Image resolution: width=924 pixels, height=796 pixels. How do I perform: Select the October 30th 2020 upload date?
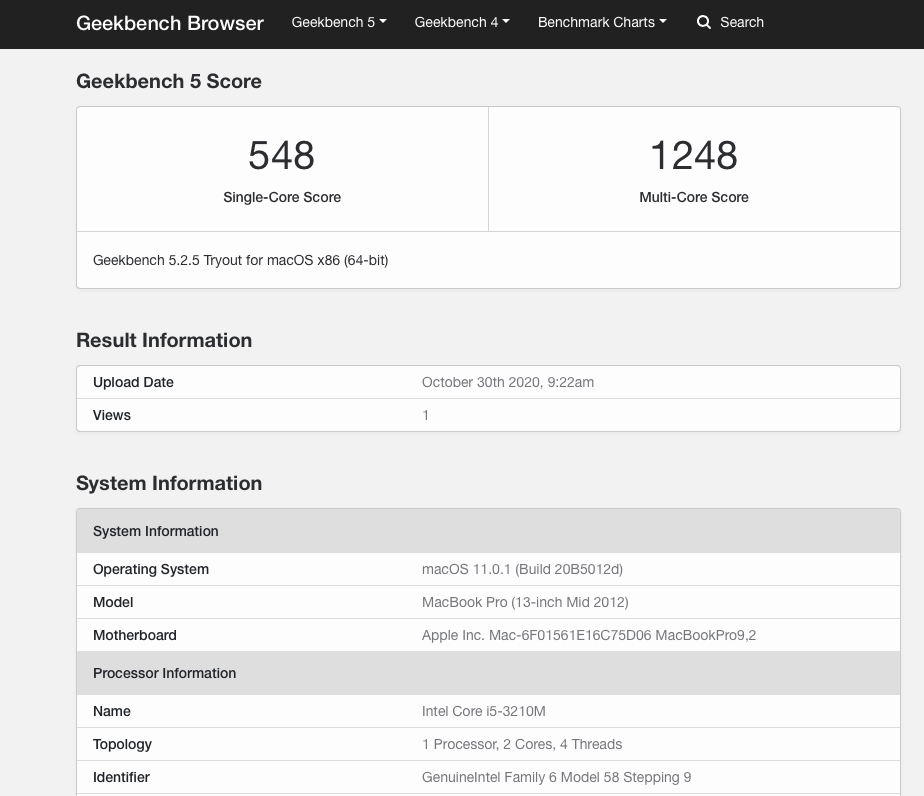pyautogui.click(x=508, y=382)
